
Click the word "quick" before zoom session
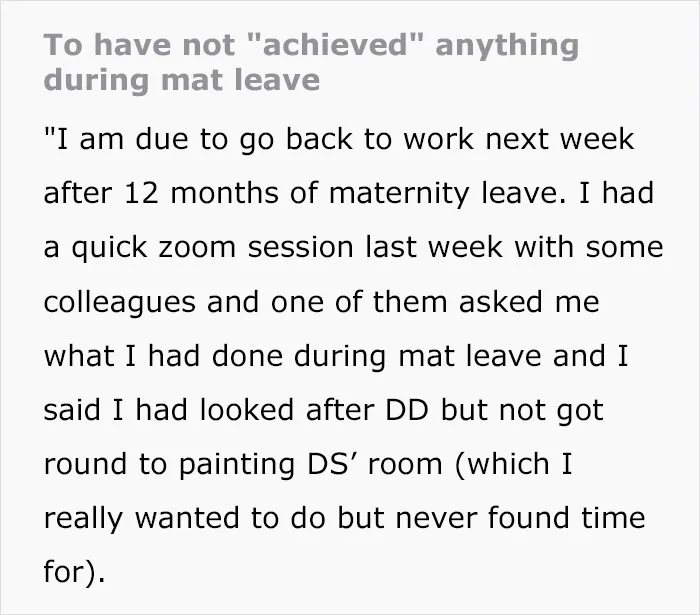(x=109, y=249)
